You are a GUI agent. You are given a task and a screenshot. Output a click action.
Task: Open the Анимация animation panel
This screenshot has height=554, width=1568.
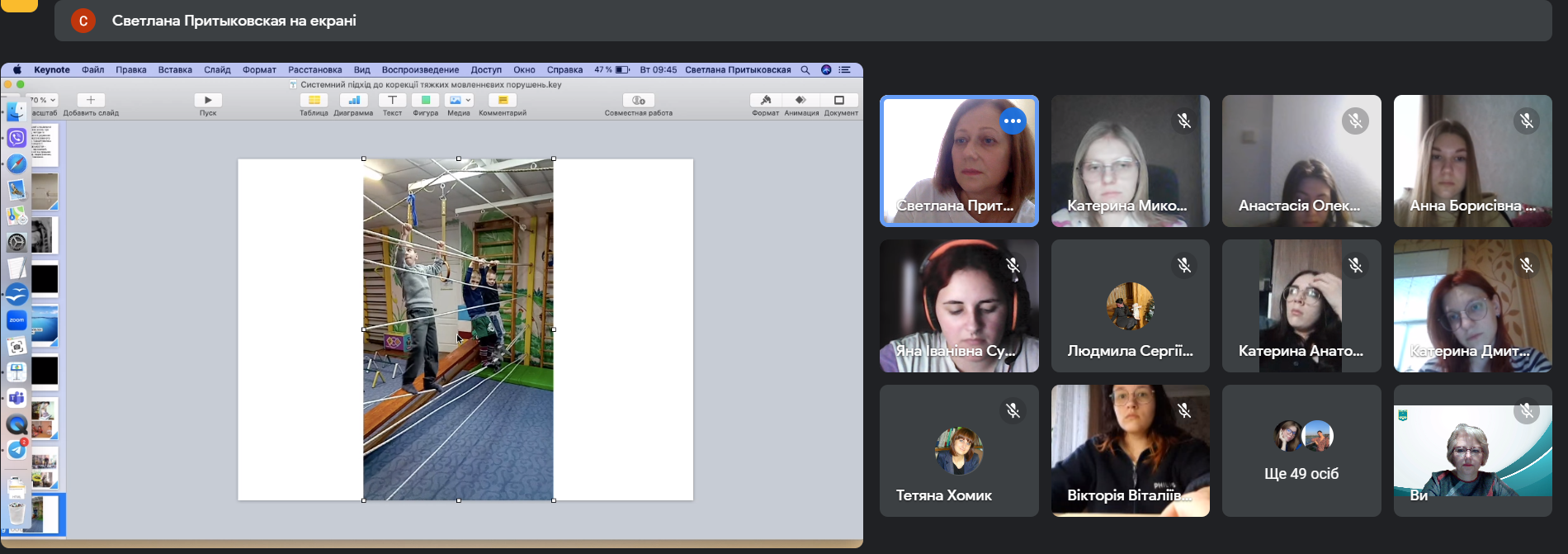point(801,100)
